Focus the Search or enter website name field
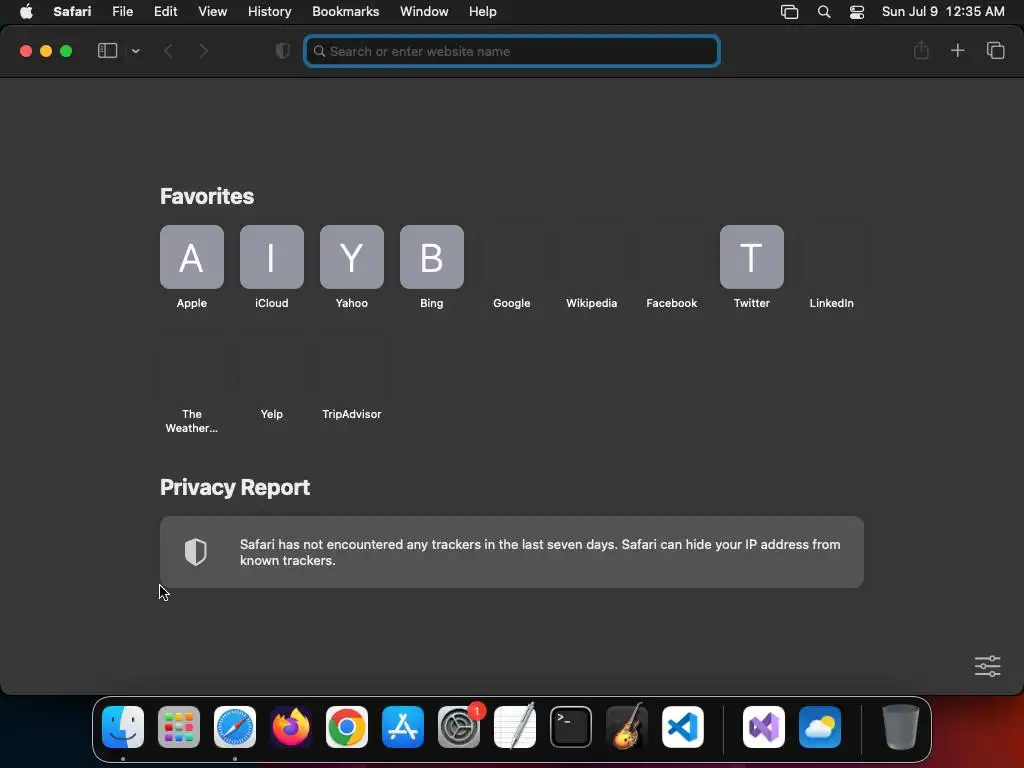The image size is (1024, 768). coord(512,51)
